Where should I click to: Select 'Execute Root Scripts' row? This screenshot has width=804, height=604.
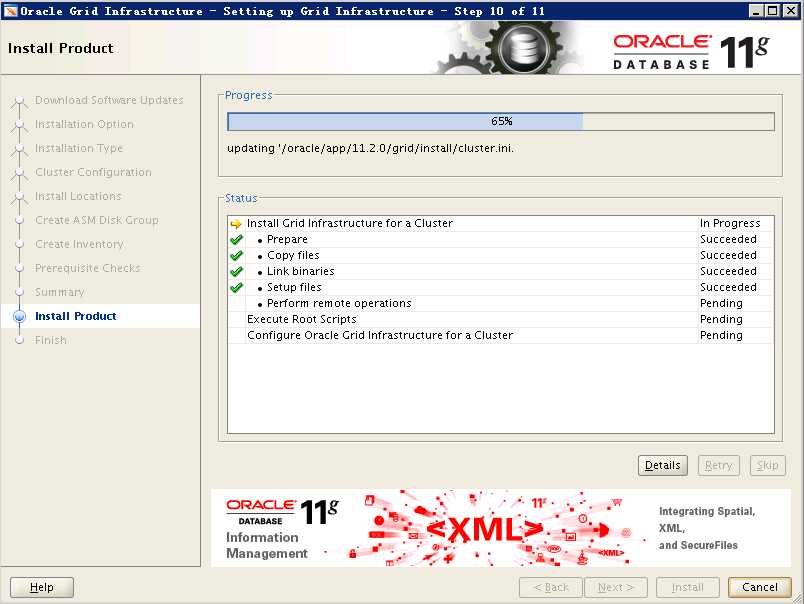501,319
